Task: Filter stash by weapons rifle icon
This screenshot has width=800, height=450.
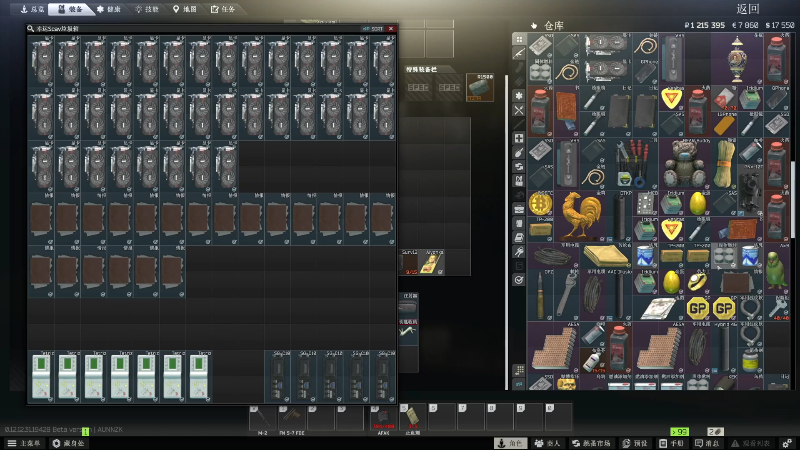Action: pos(519,53)
